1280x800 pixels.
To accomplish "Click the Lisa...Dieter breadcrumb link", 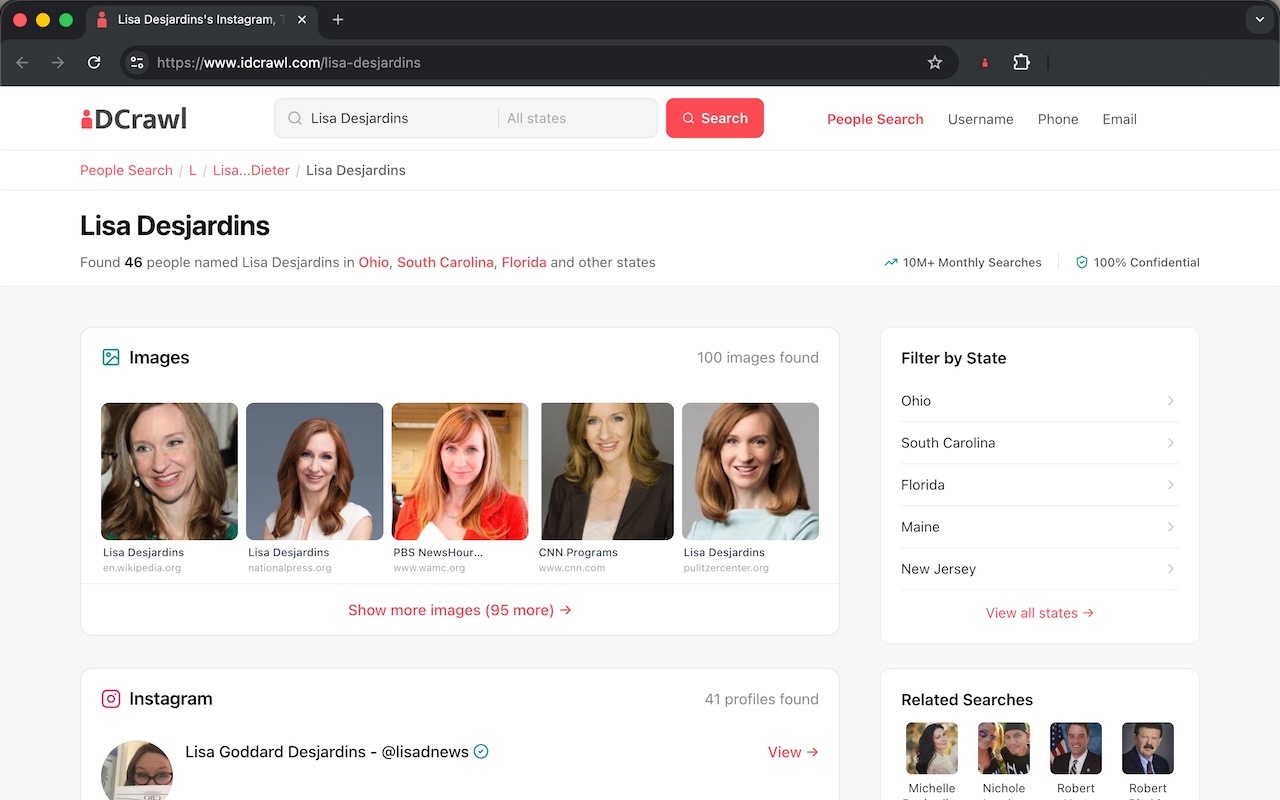I will [251, 170].
